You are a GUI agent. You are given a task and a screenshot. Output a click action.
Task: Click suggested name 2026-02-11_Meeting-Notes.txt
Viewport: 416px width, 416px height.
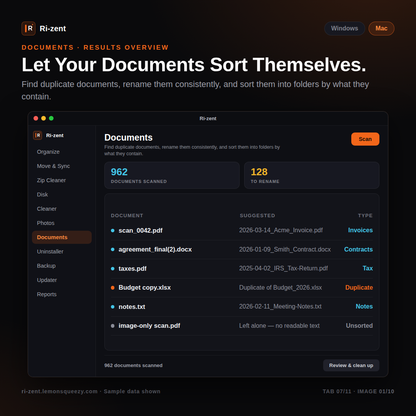(280, 307)
